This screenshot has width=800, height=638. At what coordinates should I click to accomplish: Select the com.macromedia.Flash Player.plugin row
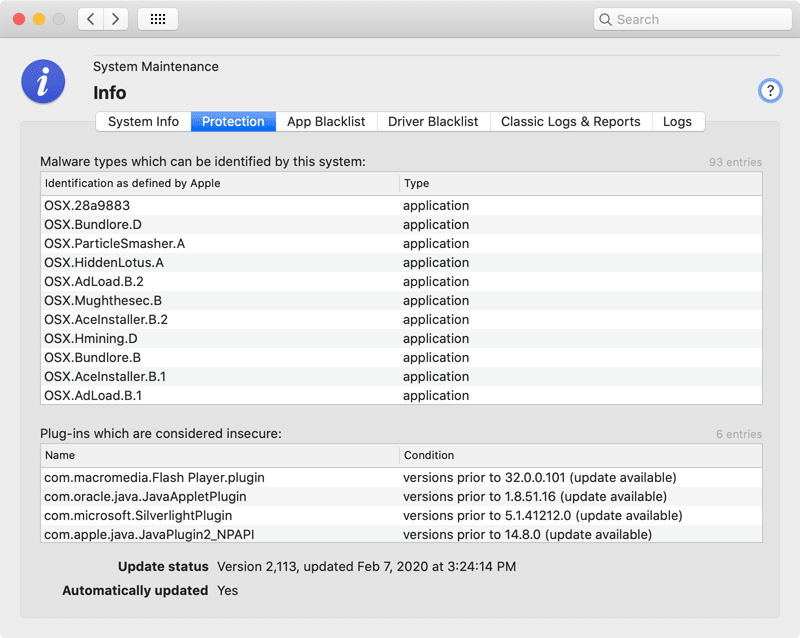coord(402,478)
